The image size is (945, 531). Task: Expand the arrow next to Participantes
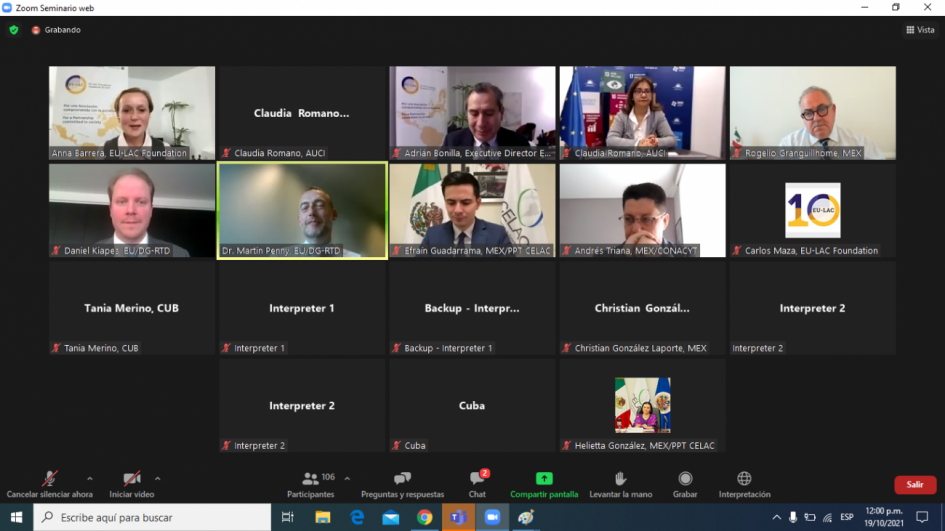[x=347, y=479]
